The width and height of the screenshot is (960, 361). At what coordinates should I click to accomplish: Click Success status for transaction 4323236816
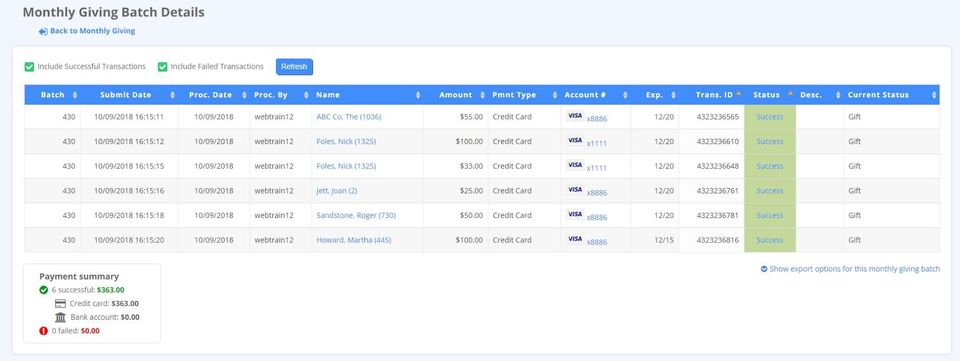coord(770,240)
